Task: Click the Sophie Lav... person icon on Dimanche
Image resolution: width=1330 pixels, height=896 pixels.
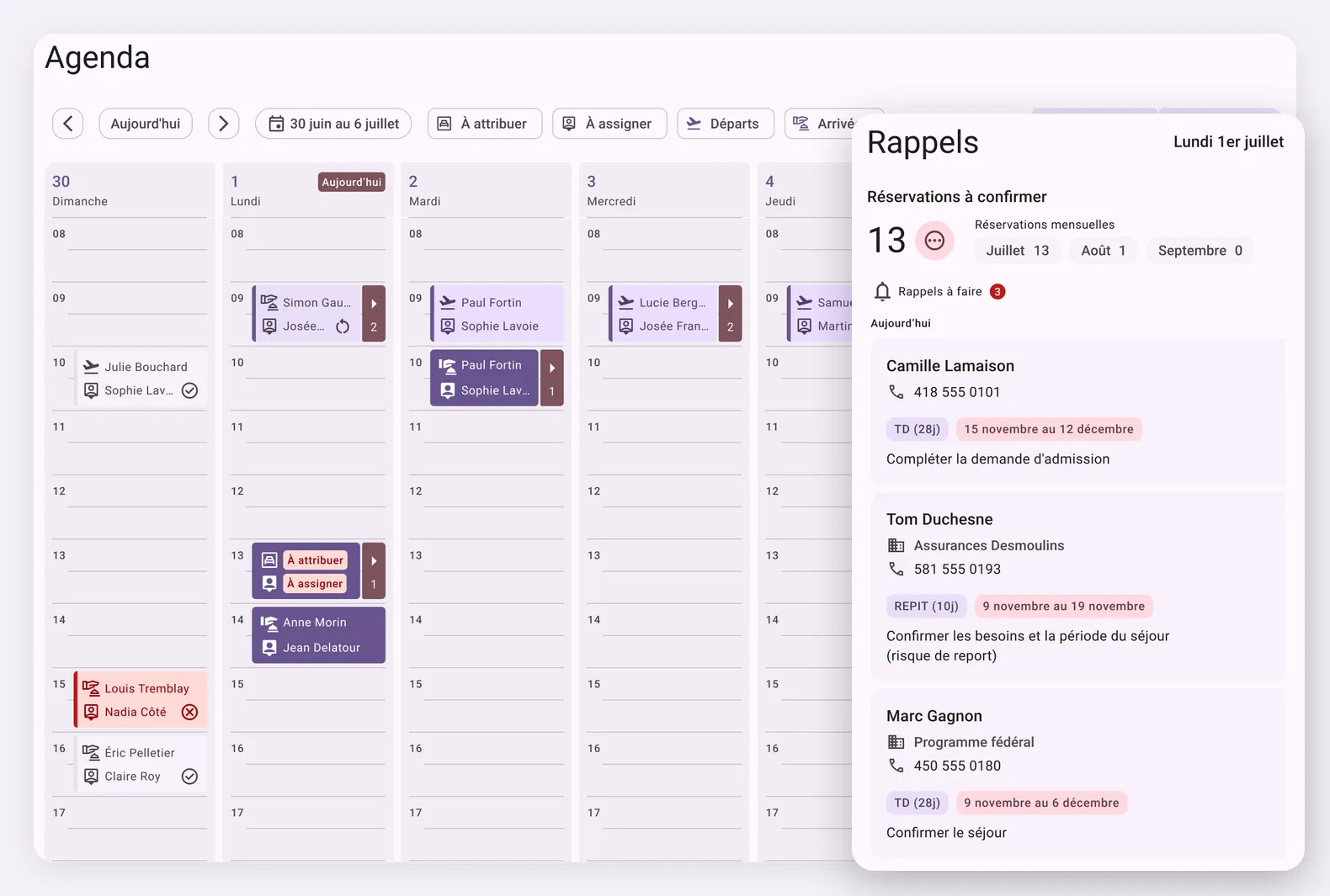Action: point(91,390)
